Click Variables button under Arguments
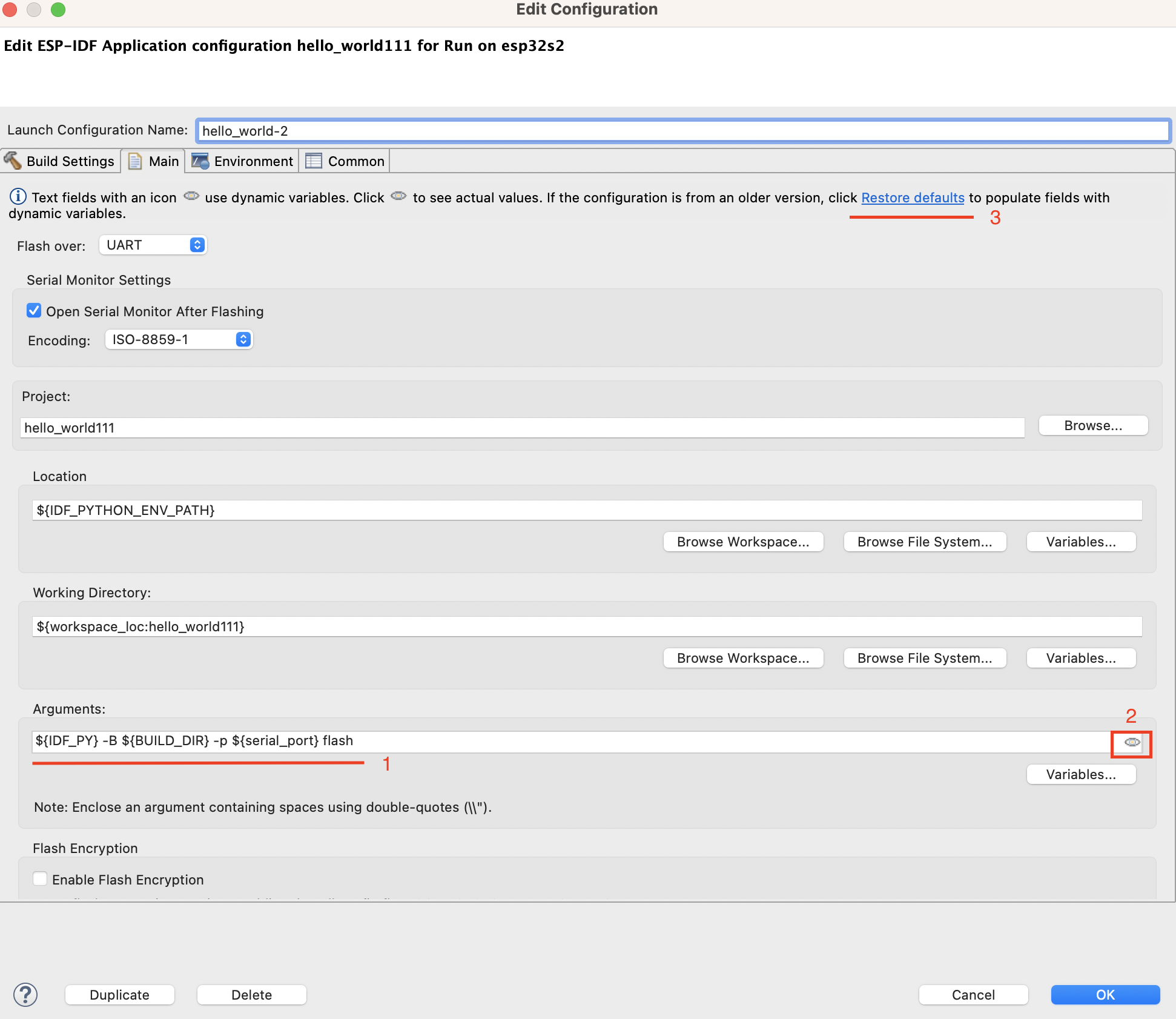The height and width of the screenshot is (1019, 1176). pyautogui.click(x=1080, y=774)
